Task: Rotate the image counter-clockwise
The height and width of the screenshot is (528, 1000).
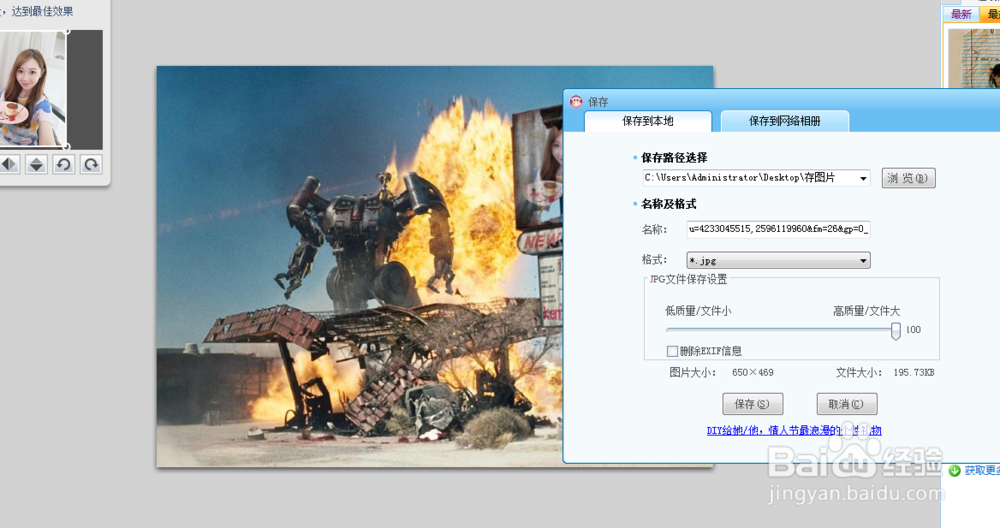Action: [x=64, y=165]
